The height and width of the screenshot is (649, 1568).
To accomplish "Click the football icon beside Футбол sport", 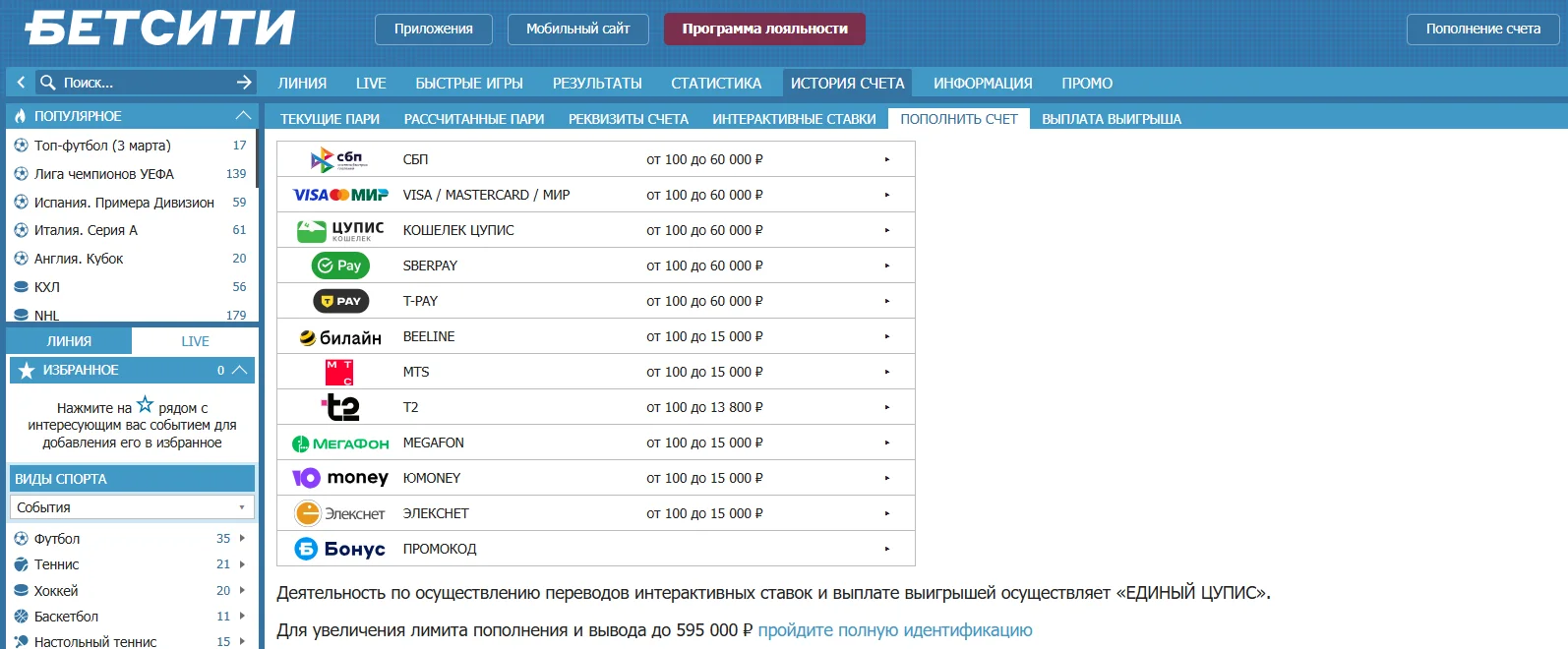I will click(21, 539).
